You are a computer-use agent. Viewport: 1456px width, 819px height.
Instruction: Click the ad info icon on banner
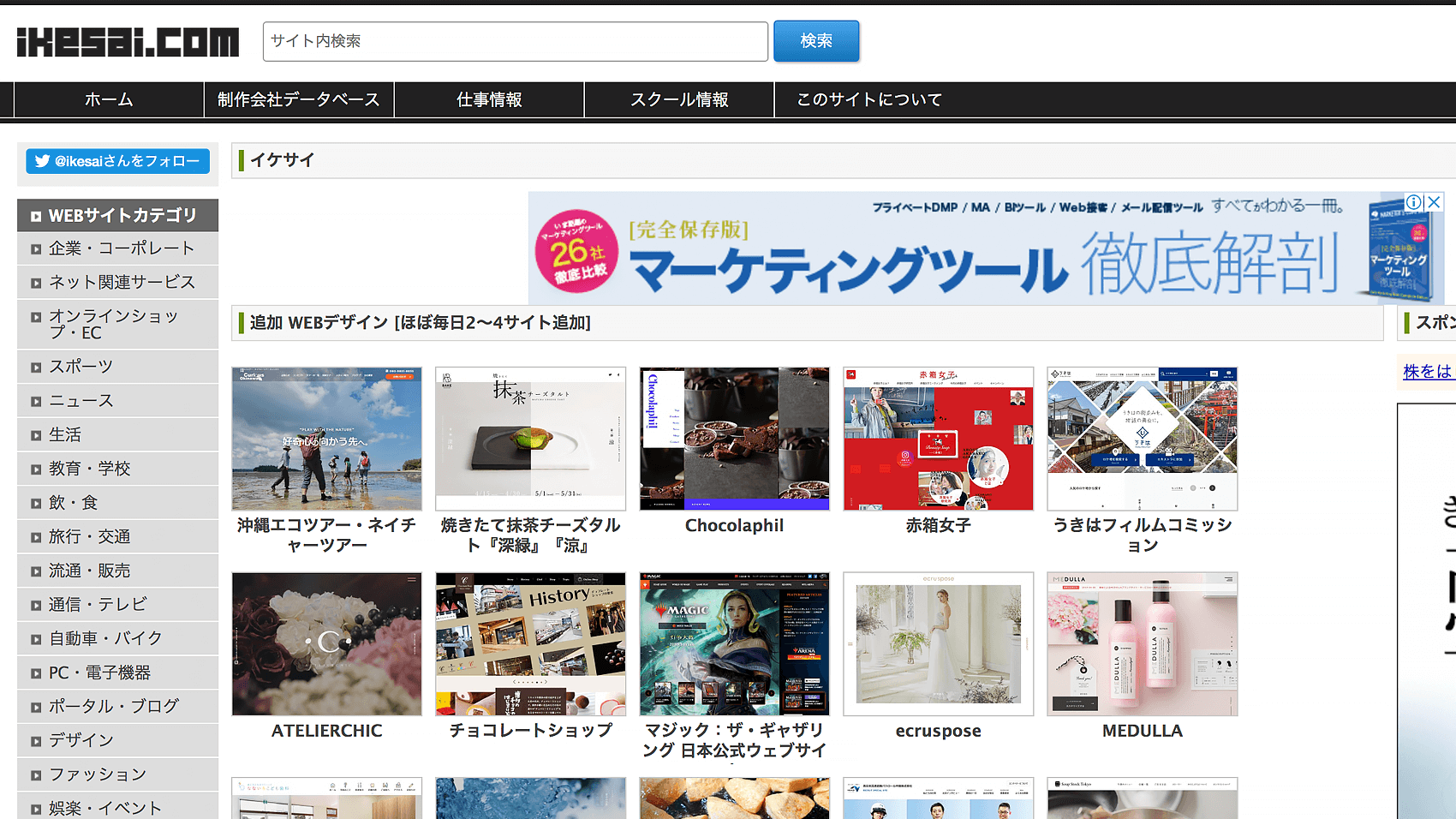[1414, 202]
